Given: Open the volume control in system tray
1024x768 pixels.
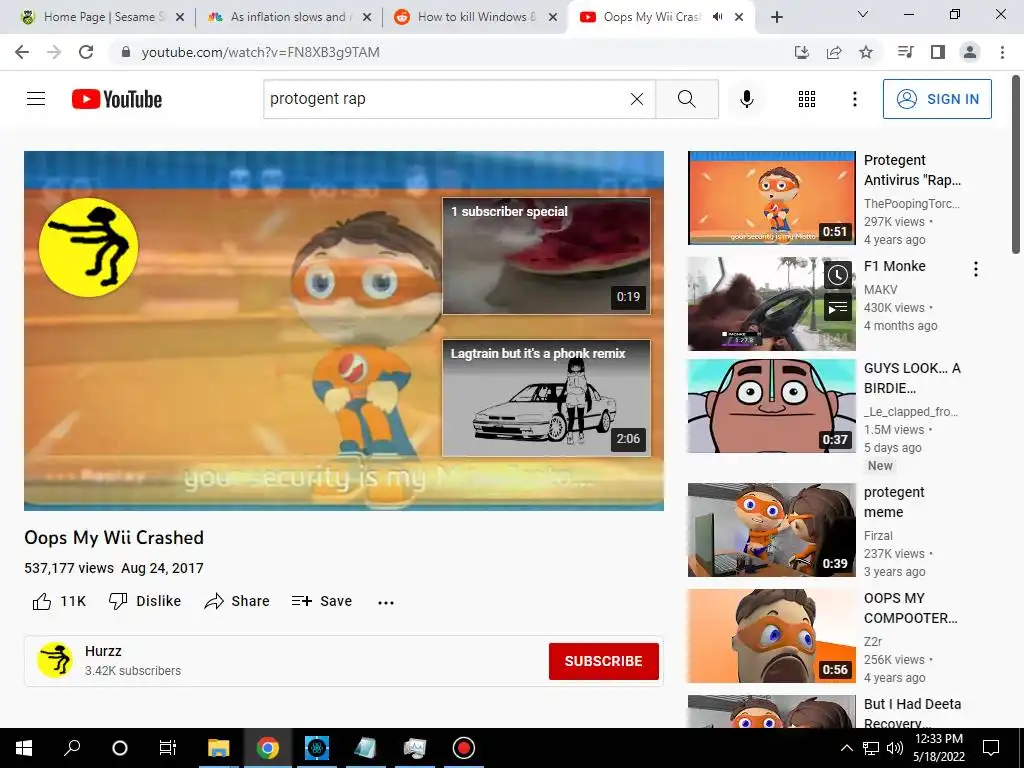Looking at the screenshot, I should (x=895, y=748).
